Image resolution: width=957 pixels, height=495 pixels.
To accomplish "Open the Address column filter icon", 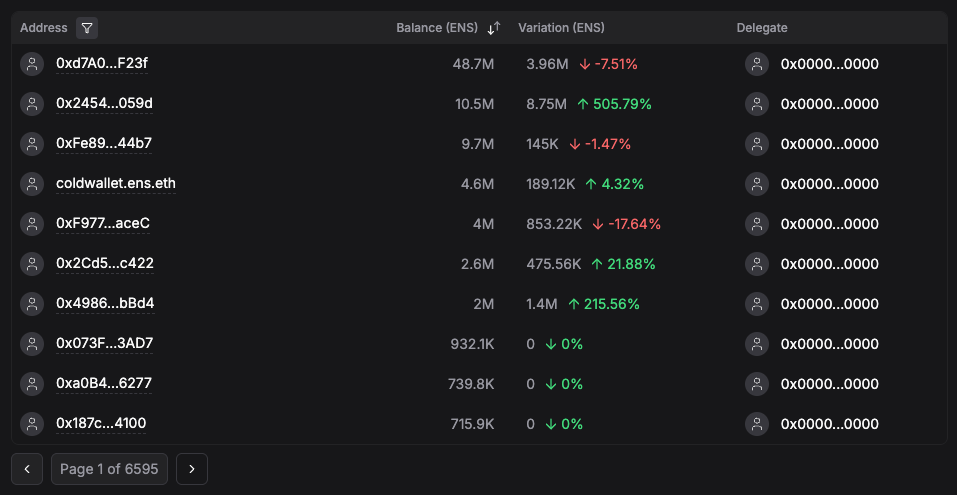I will pyautogui.click(x=87, y=28).
